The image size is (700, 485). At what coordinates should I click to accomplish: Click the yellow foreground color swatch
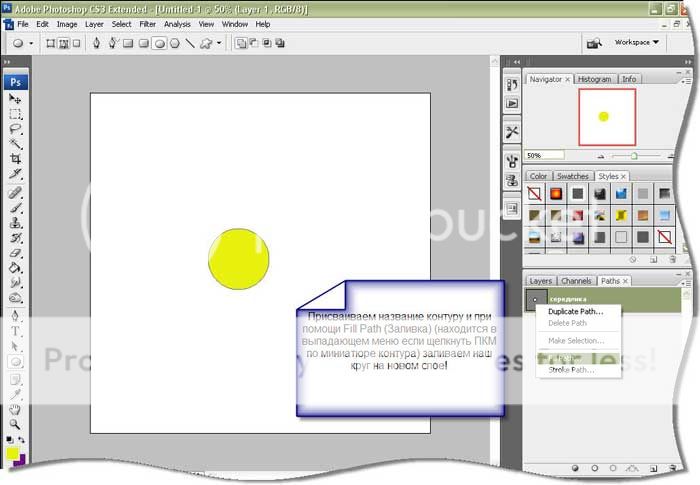pyautogui.click(x=13, y=454)
